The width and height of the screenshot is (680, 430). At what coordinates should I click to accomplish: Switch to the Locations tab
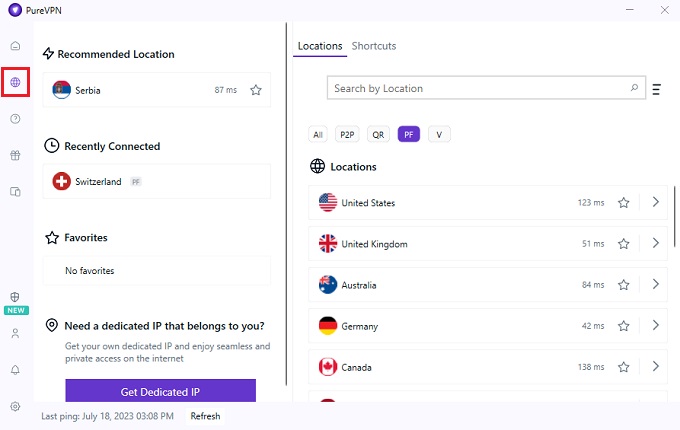320,46
